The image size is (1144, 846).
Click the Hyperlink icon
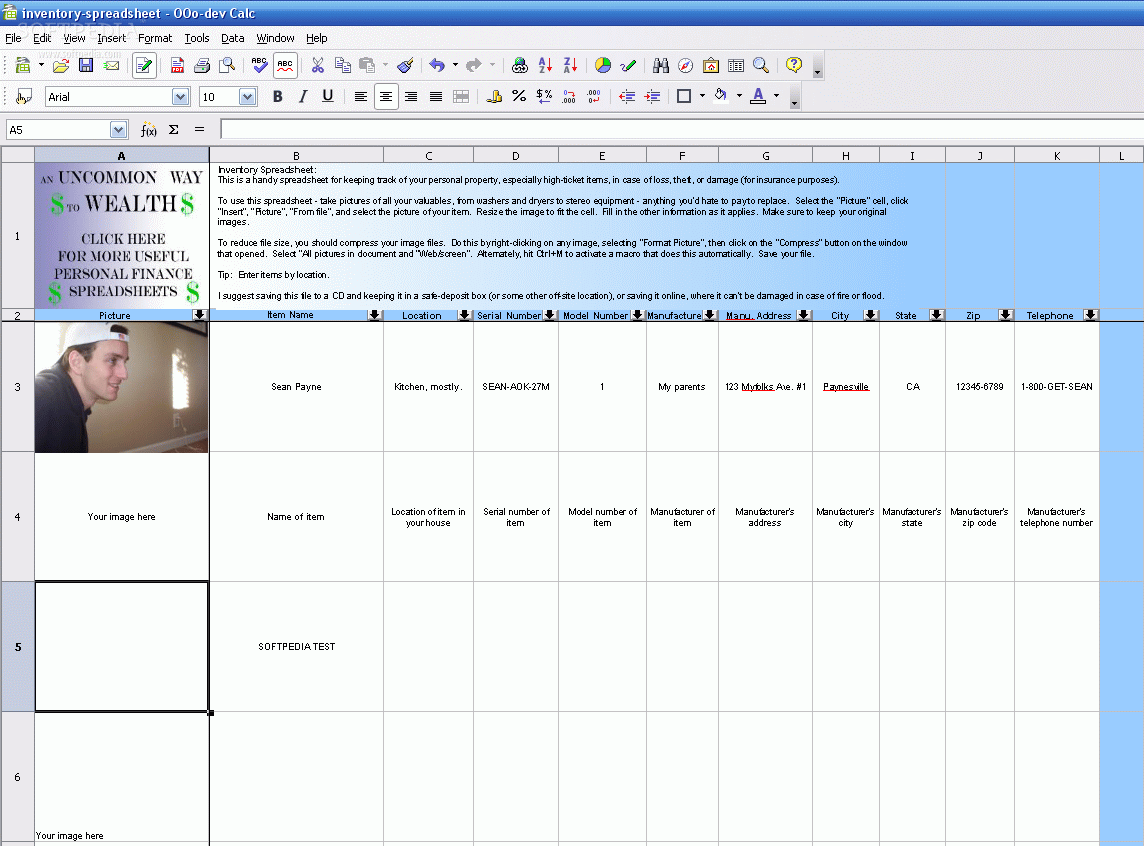click(x=519, y=66)
